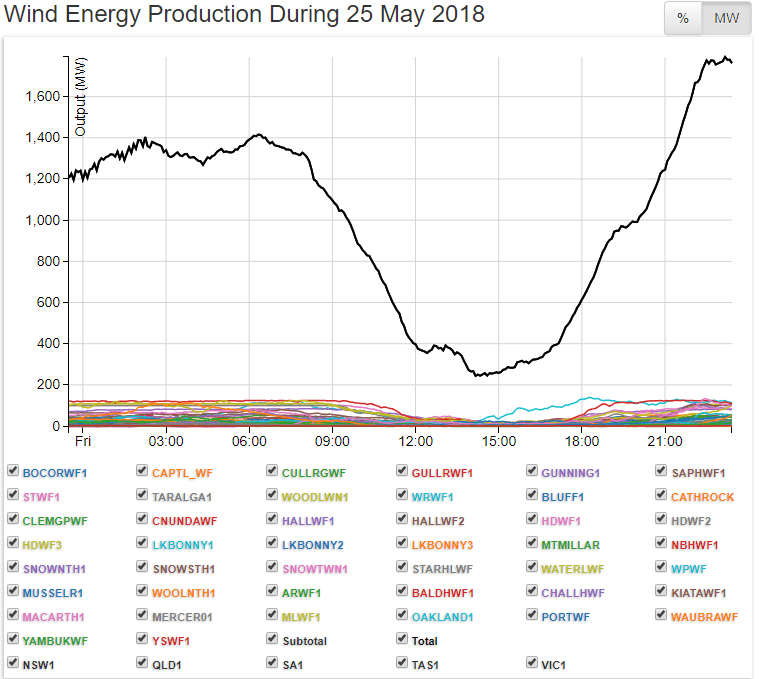
Task: Click the 12:00 time axis label
Action: (x=415, y=441)
